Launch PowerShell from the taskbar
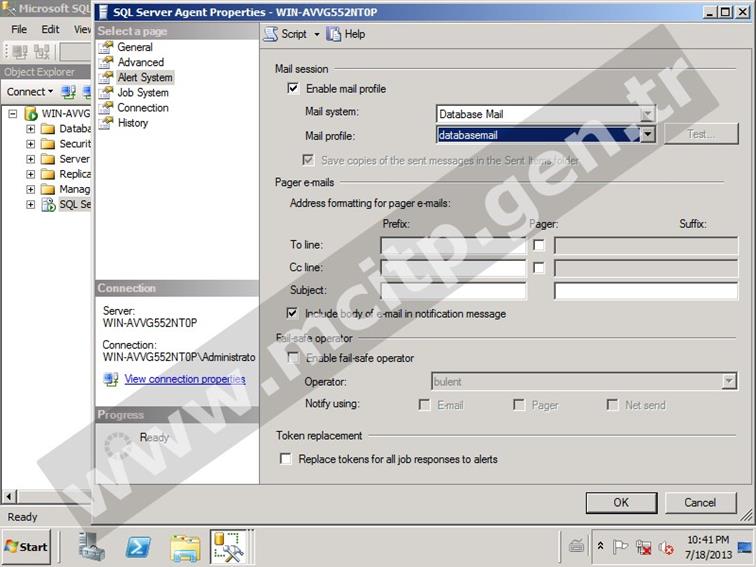Image resolution: width=756 pixels, height=567 pixels. pos(138,548)
